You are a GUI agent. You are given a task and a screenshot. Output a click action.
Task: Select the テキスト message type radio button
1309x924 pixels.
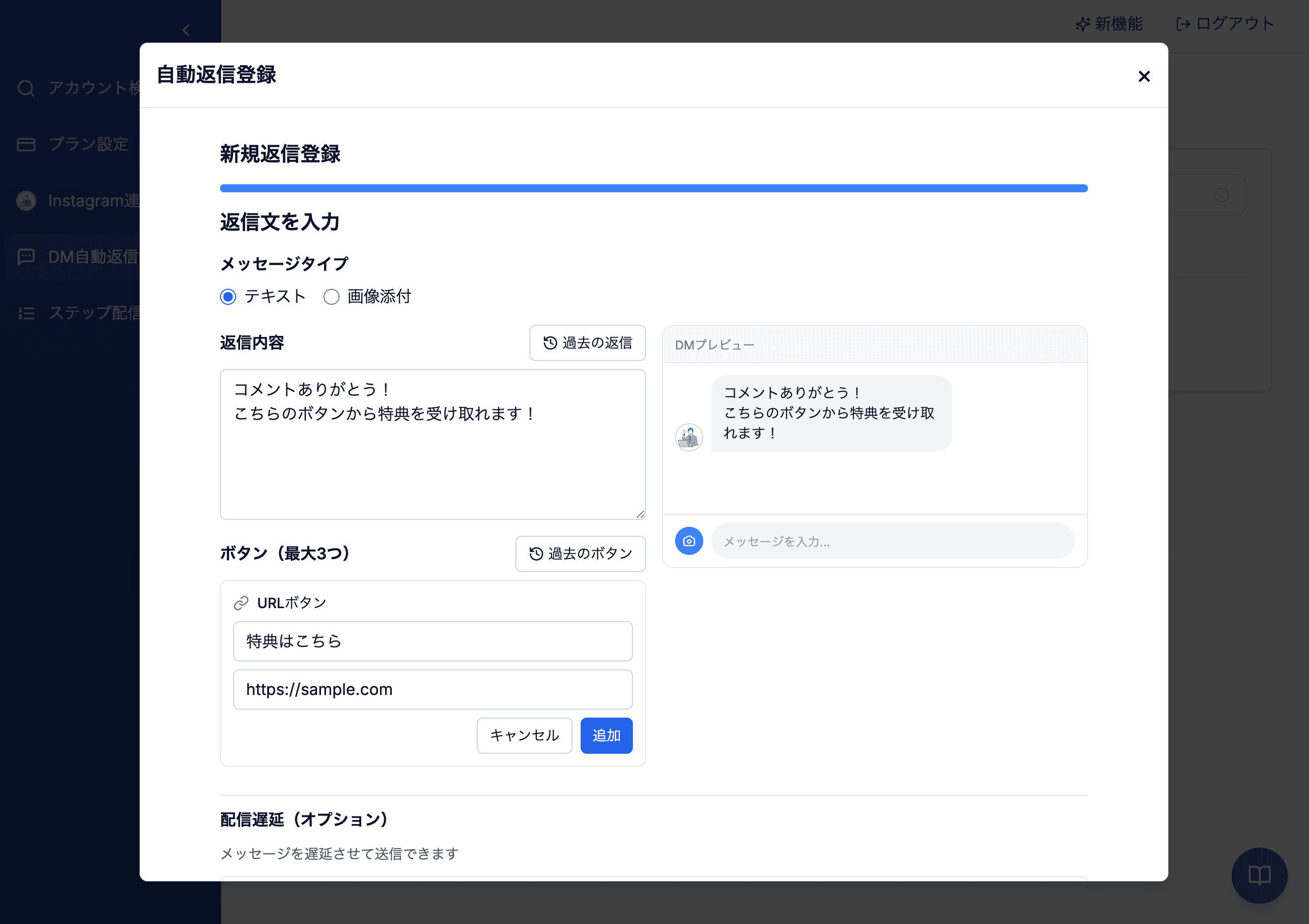228,297
